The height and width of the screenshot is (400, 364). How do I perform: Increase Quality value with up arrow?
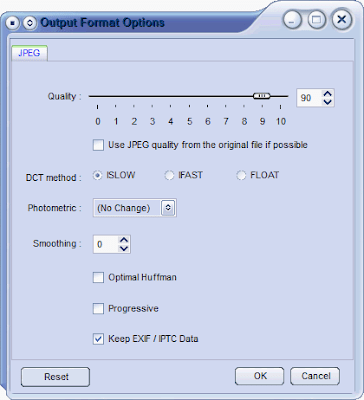click(x=328, y=94)
